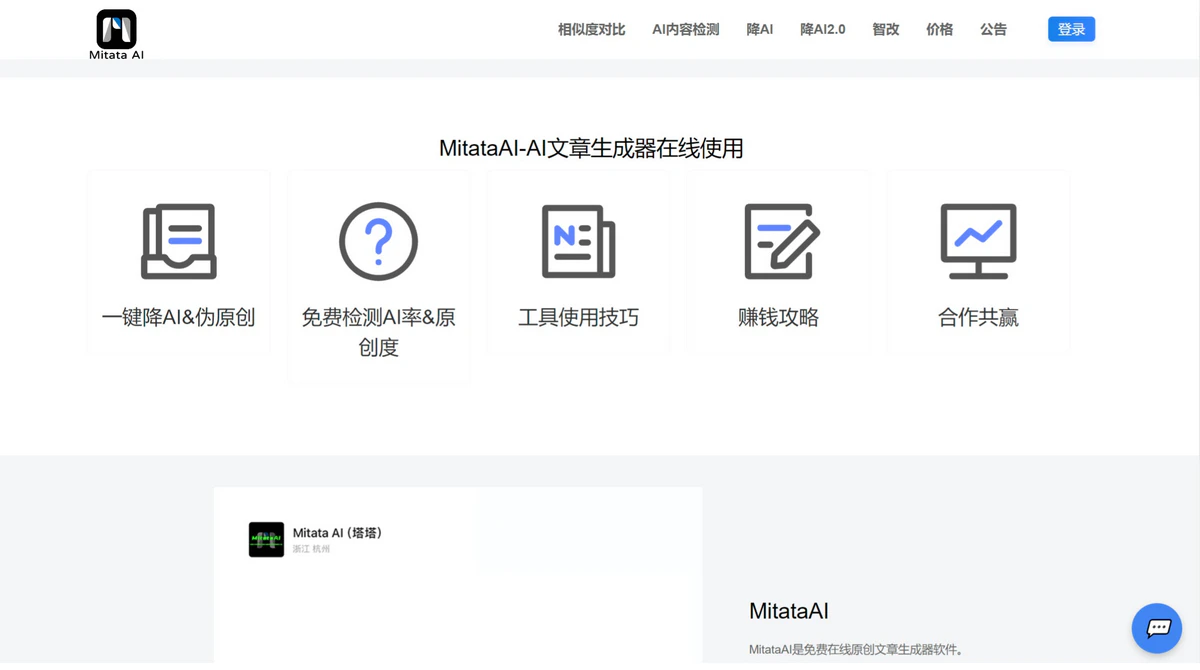Screen dimensions: 1200x670
Task: Open the 免费检测AI率&原创度 link
Action: (378, 332)
